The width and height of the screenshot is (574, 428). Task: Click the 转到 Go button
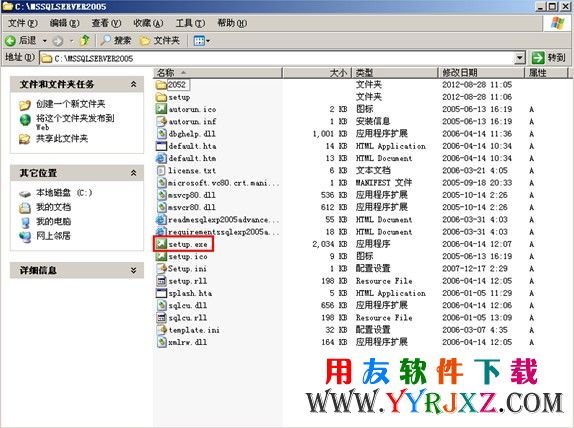(x=549, y=58)
